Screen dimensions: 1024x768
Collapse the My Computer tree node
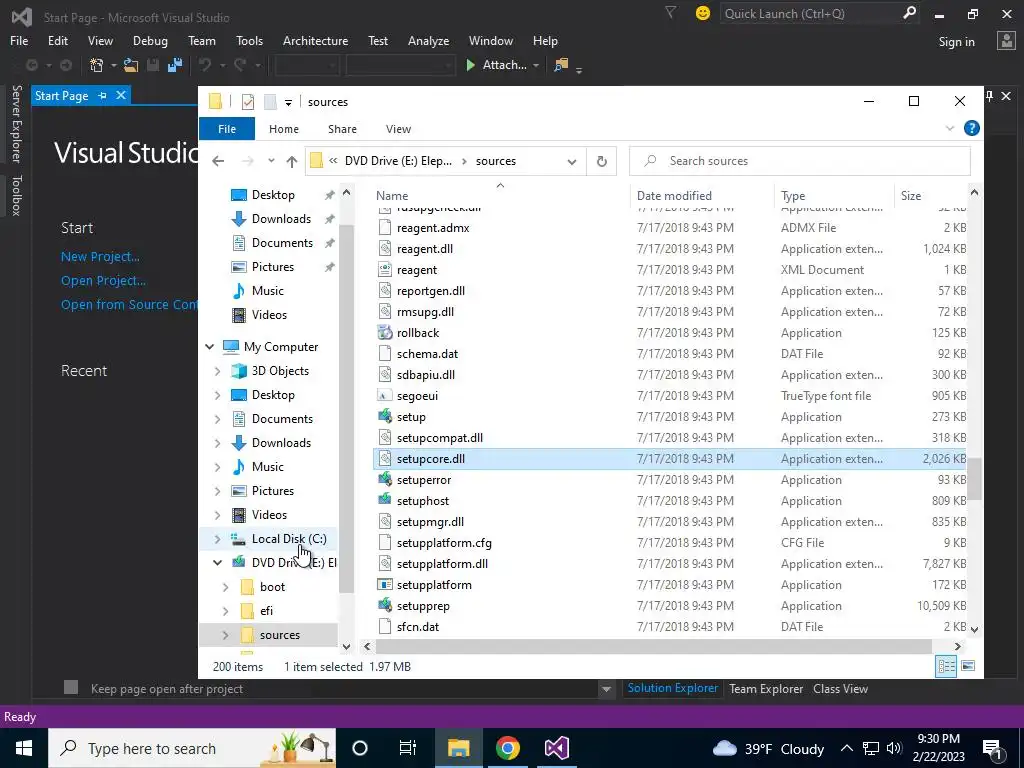210,347
